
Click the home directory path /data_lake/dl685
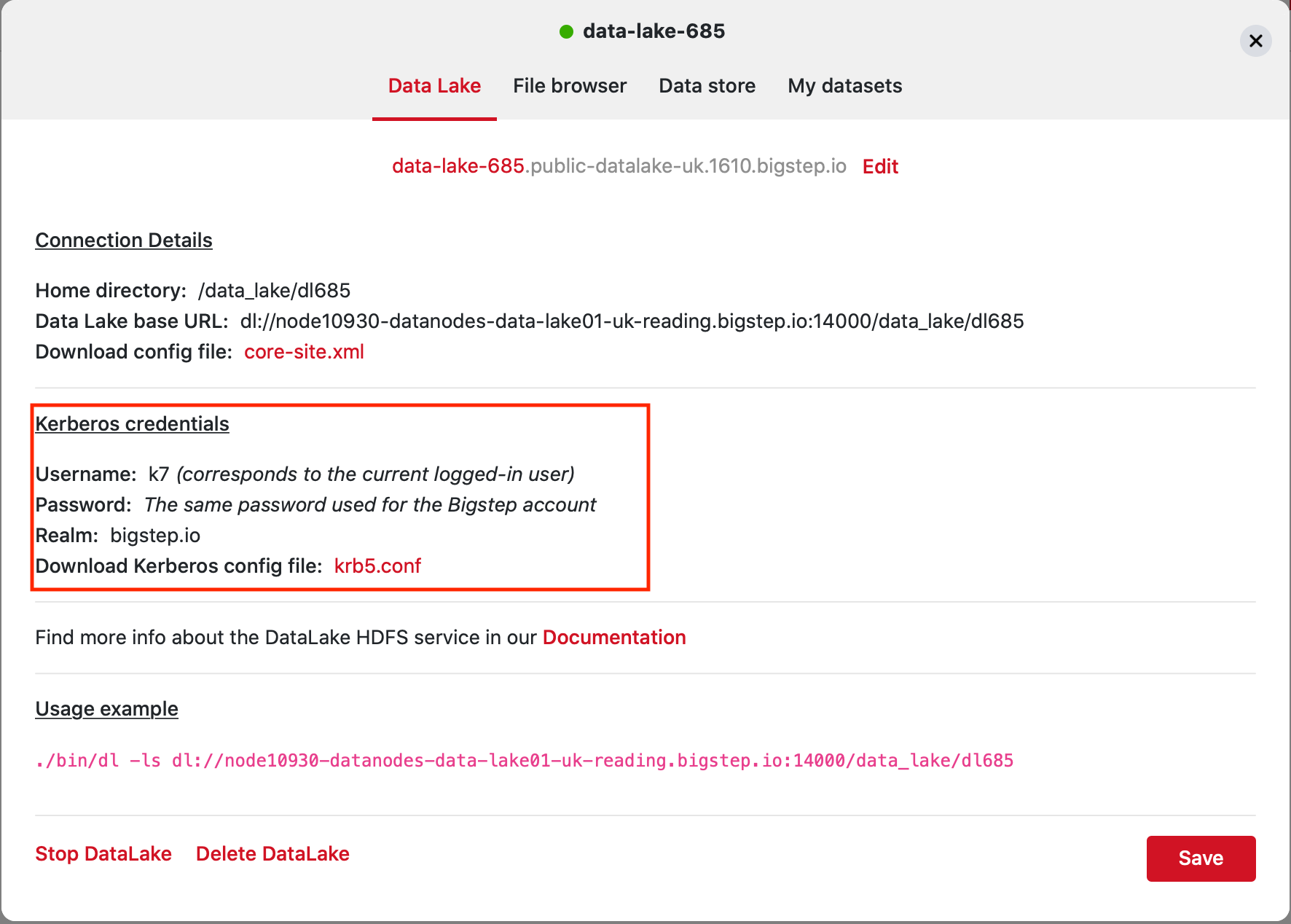click(274, 291)
